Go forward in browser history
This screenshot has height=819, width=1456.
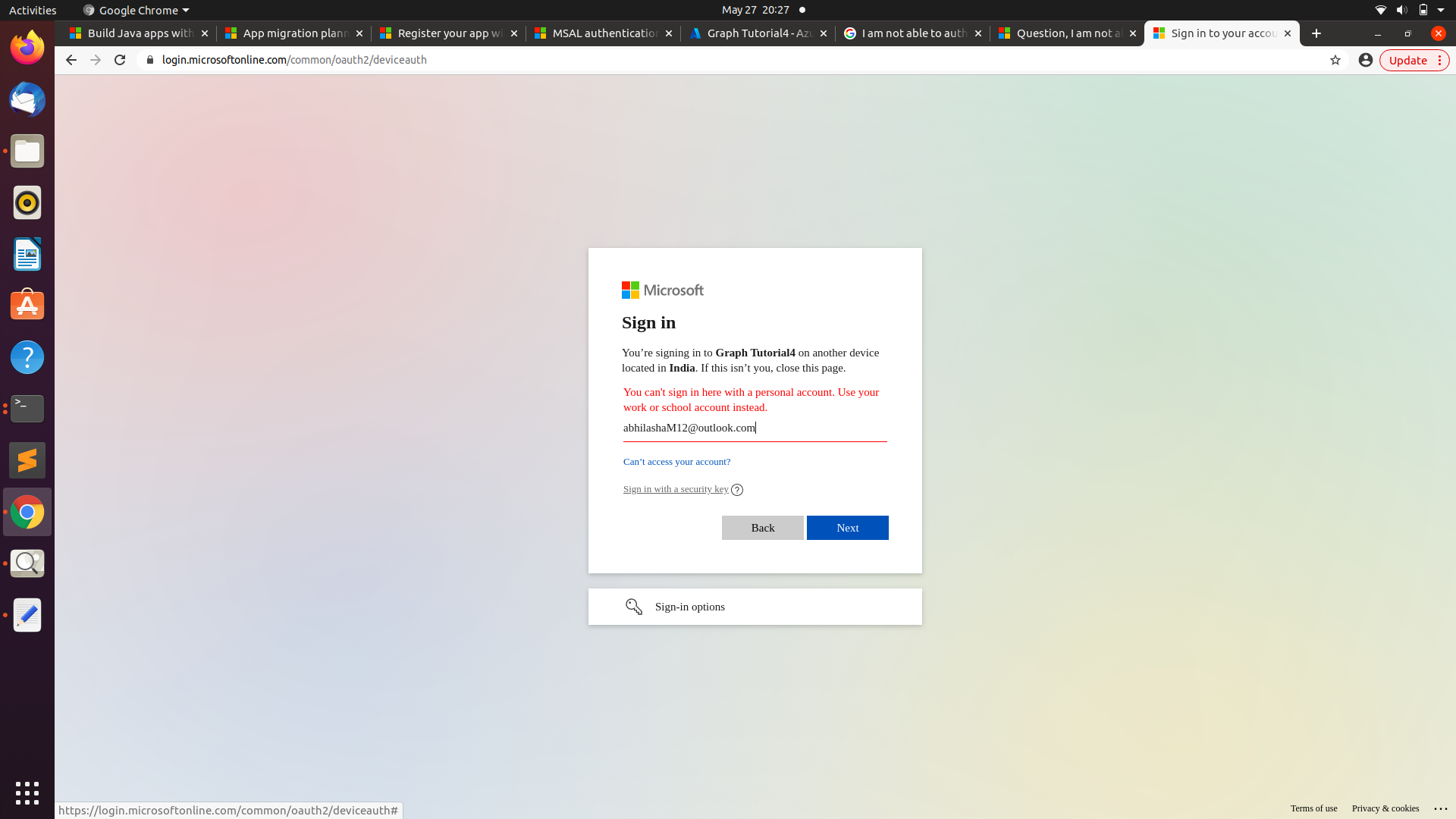point(96,60)
